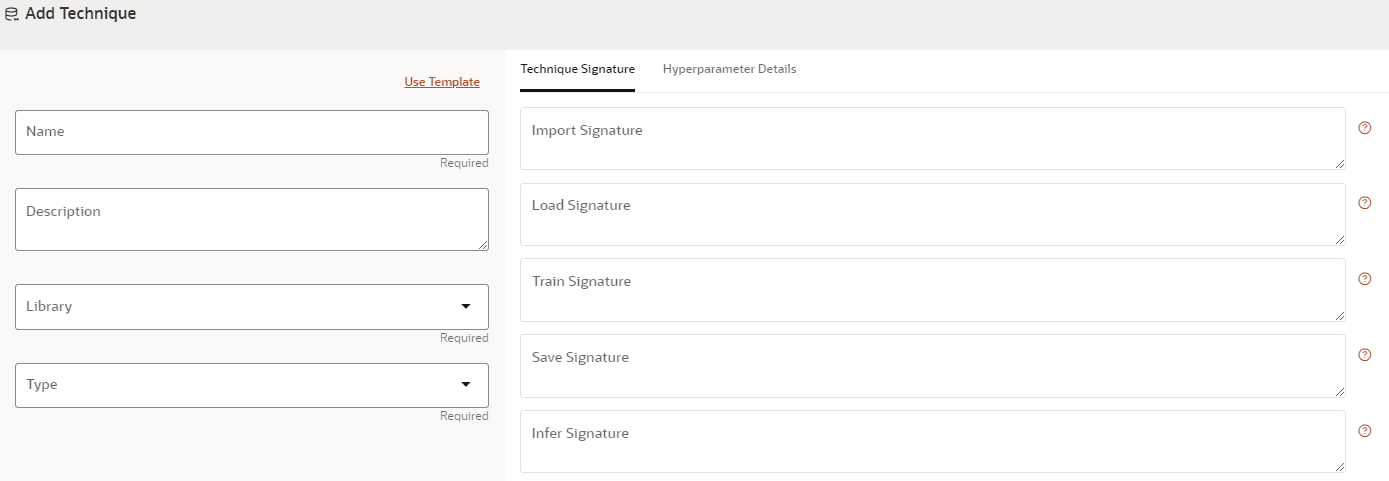1389x481 pixels.
Task: Click help icon beside Train Signature
Action: 1364,279
